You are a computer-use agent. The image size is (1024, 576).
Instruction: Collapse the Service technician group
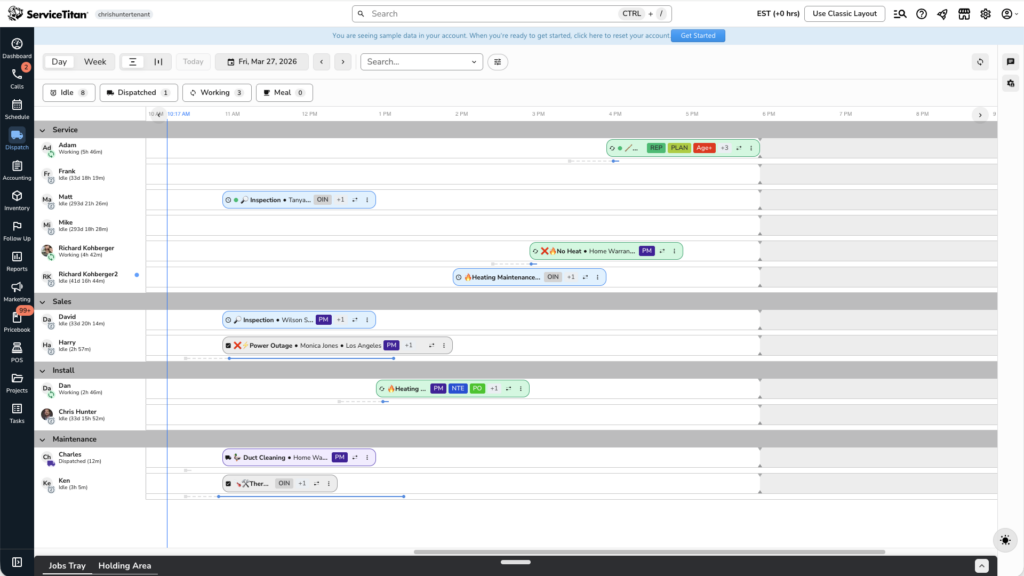pos(42,130)
